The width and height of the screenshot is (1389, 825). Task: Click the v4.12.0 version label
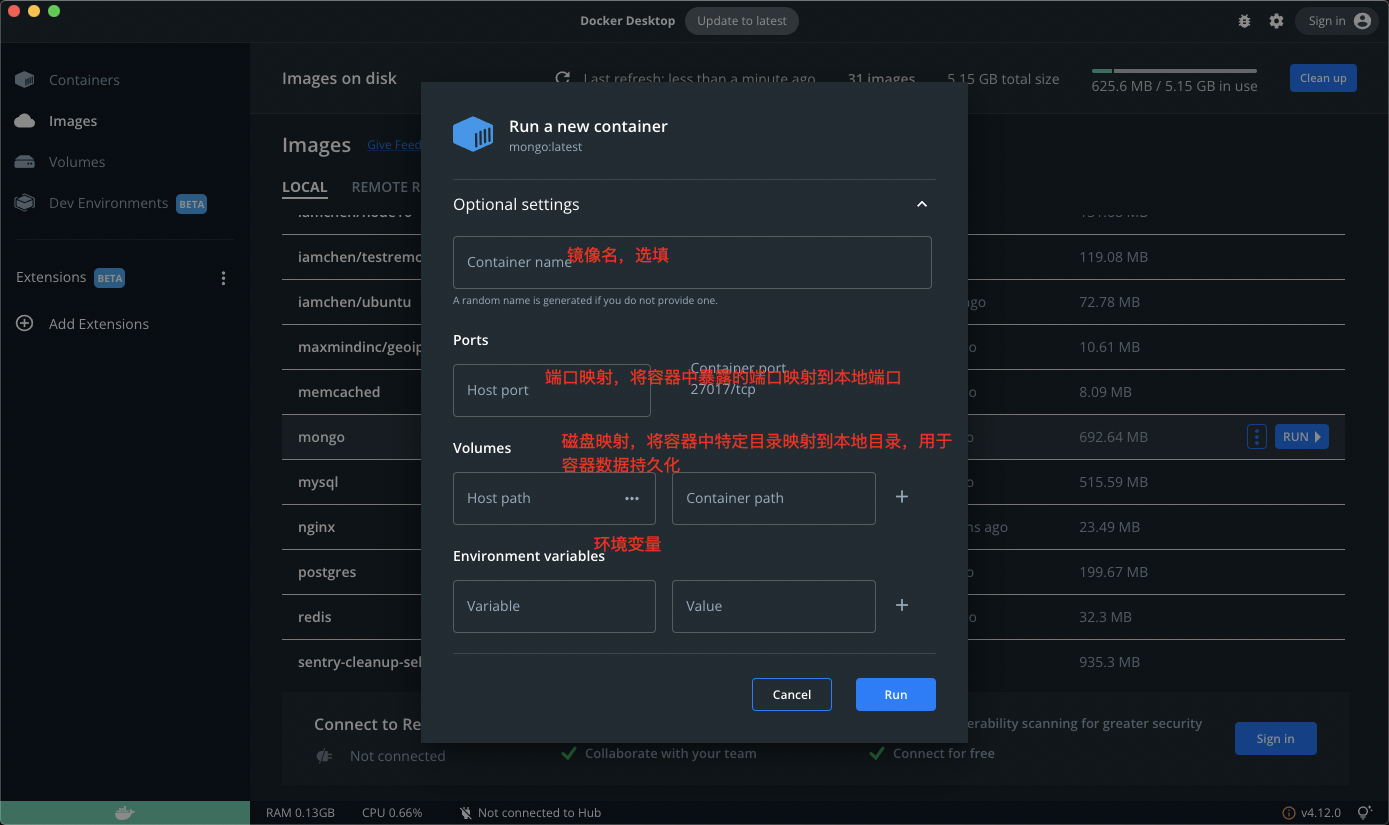click(x=1321, y=813)
